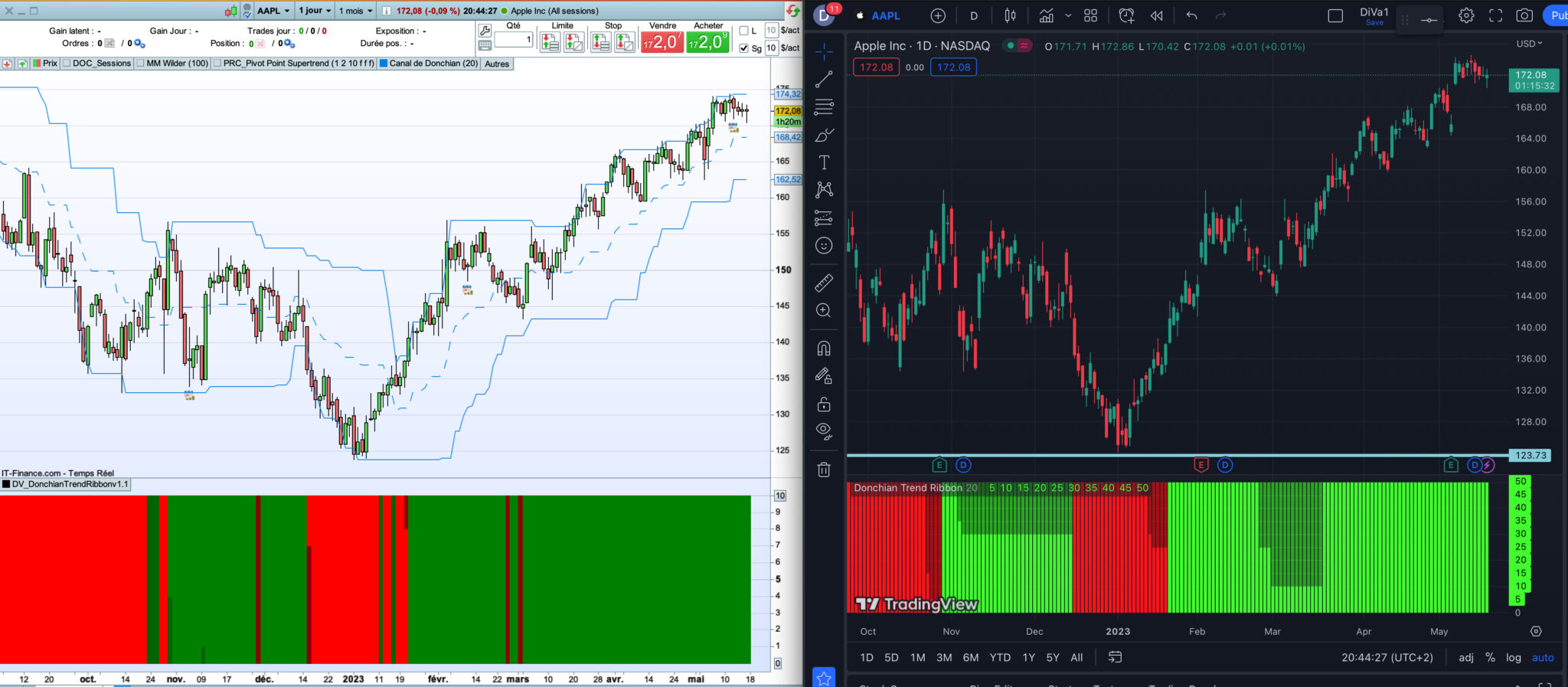Open the forecasting and measurement tools
The width and height of the screenshot is (1568, 687).
(824, 218)
